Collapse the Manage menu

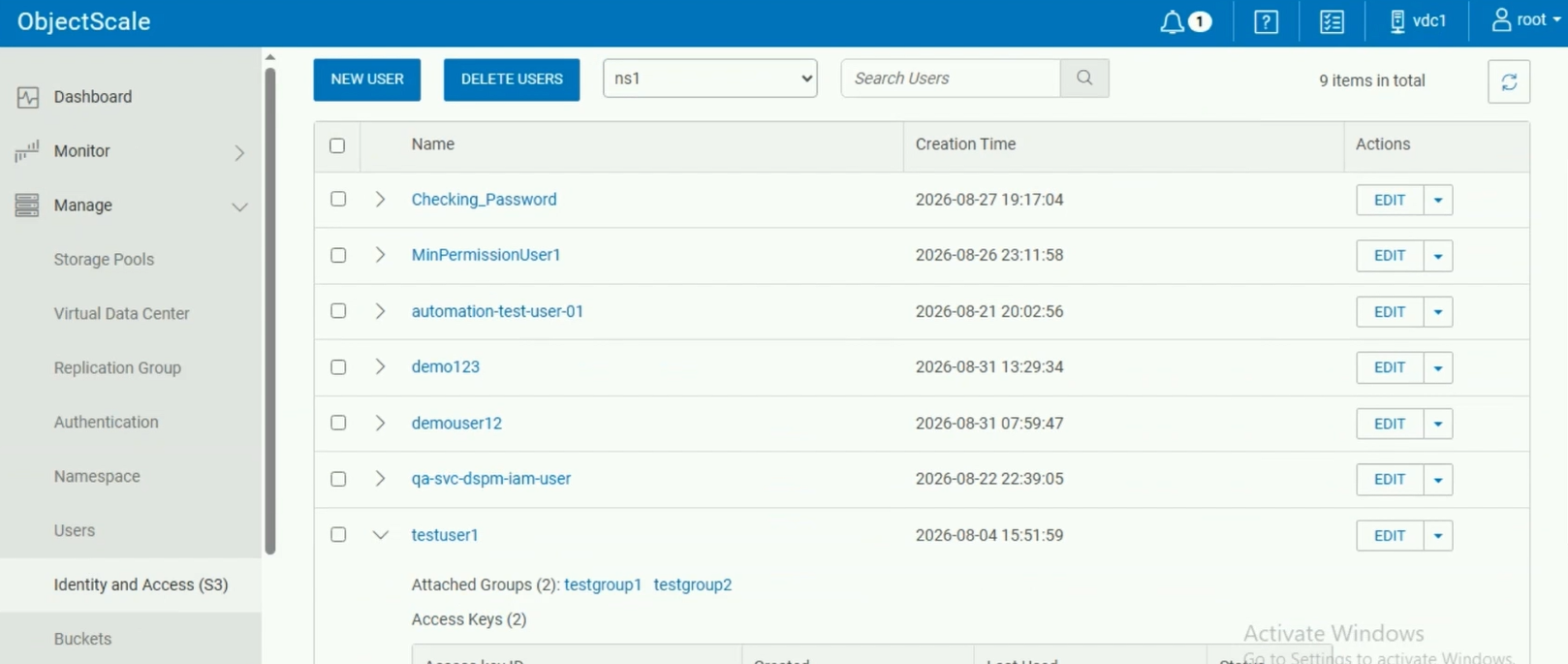click(239, 206)
